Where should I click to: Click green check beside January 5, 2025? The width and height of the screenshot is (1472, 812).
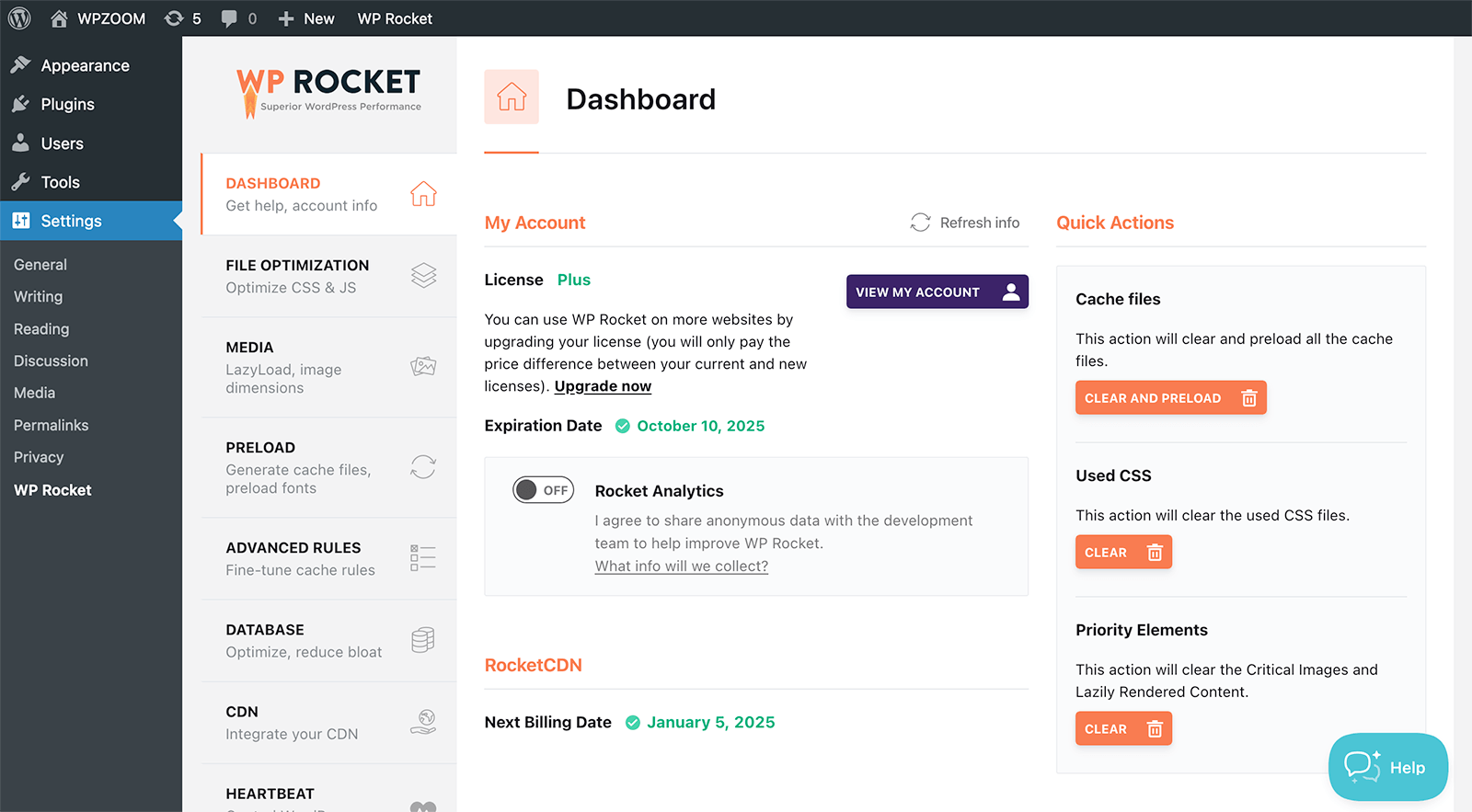pyautogui.click(x=633, y=723)
